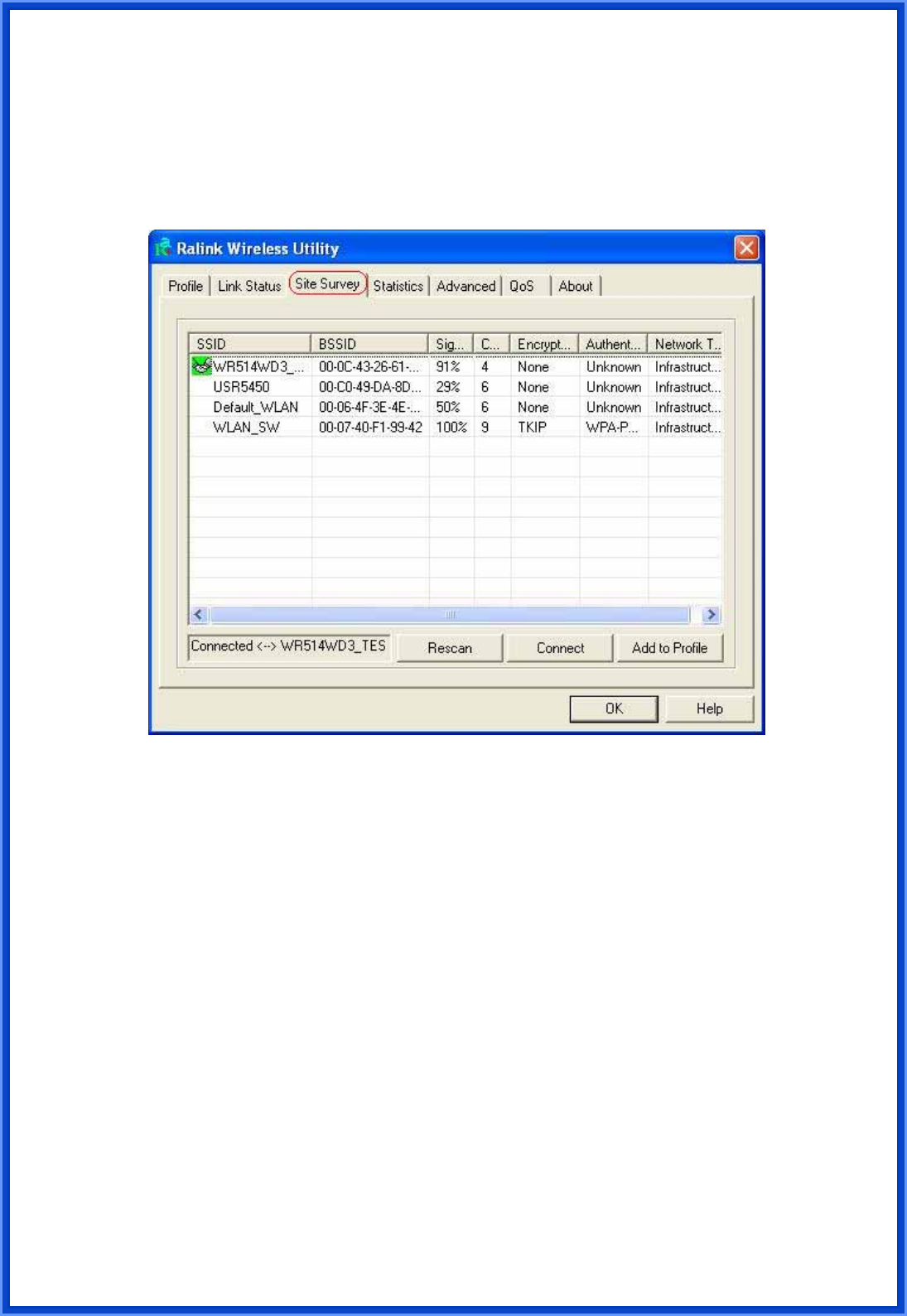Image resolution: width=907 pixels, height=1316 pixels.
Task: Click the 50% signal value
Action: coord(448,407)
